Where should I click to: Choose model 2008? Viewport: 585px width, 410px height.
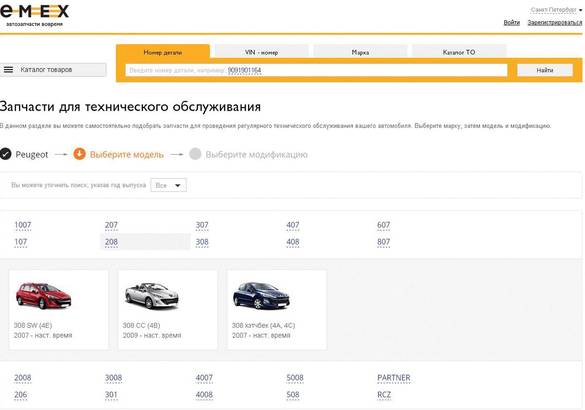[x=23, y=378]
